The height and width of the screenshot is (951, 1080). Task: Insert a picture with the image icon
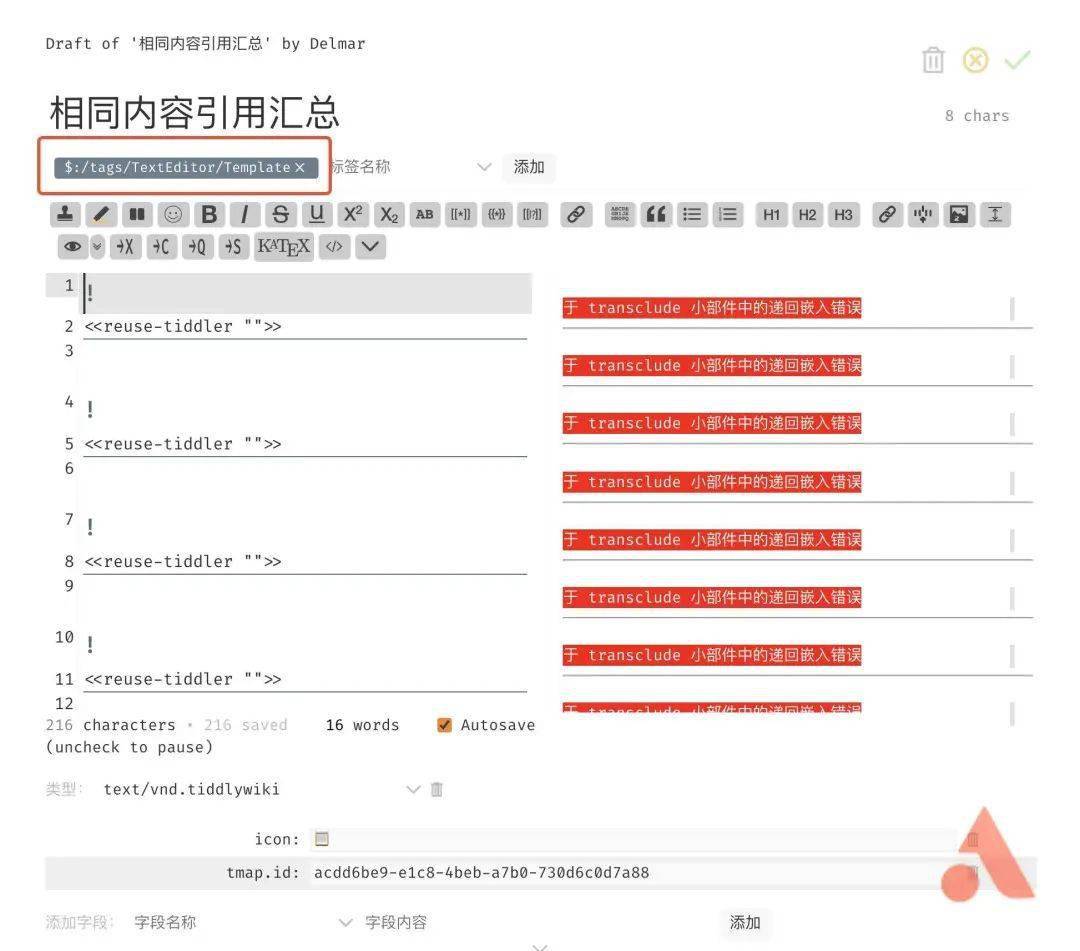pos(959,214)
